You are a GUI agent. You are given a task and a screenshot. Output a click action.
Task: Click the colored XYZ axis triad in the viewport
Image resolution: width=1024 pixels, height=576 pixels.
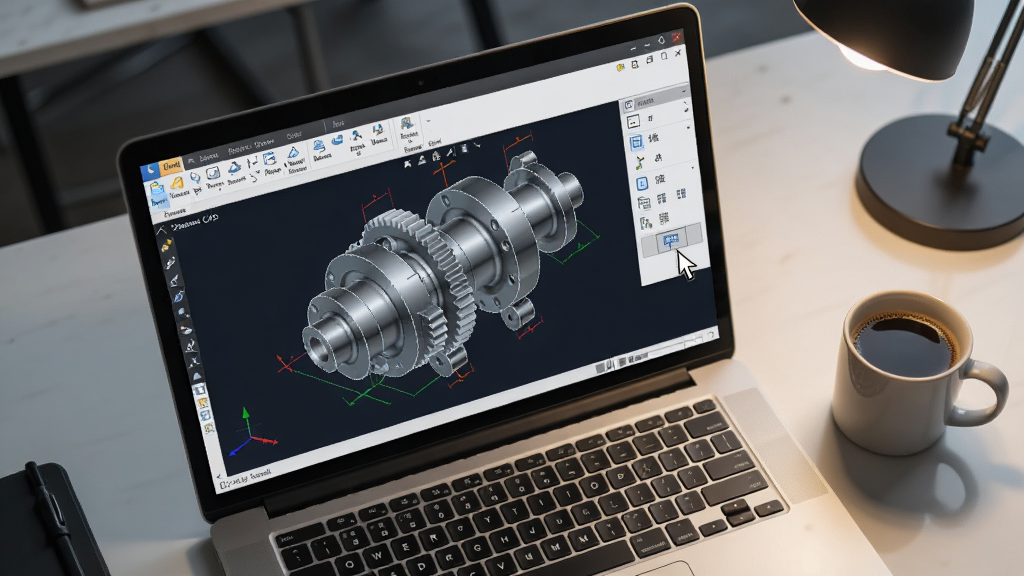[251, 432]
